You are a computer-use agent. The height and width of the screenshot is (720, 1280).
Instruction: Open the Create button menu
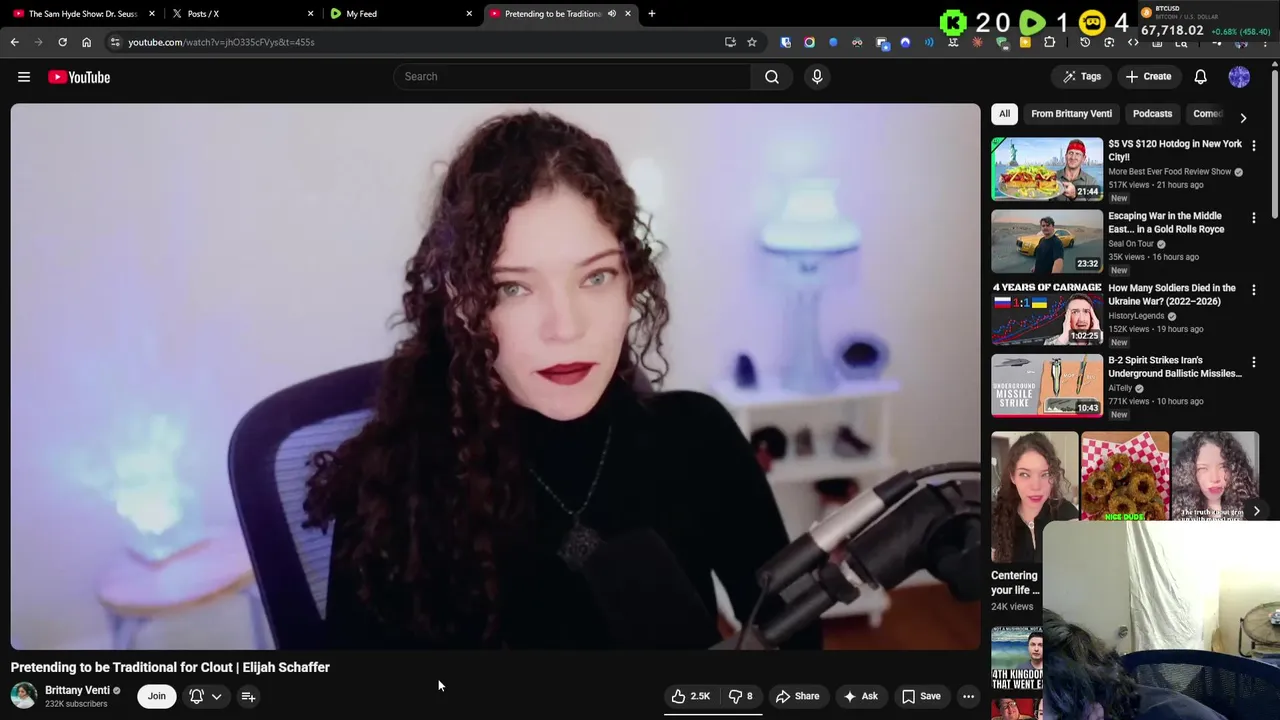(1148, 77)
